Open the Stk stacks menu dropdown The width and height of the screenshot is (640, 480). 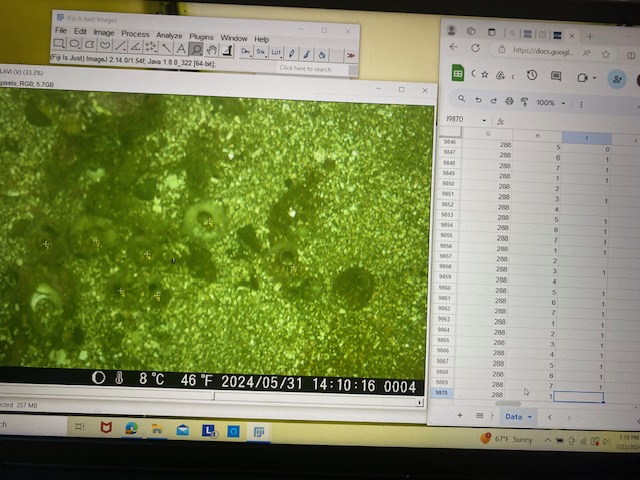coord(261,52)
